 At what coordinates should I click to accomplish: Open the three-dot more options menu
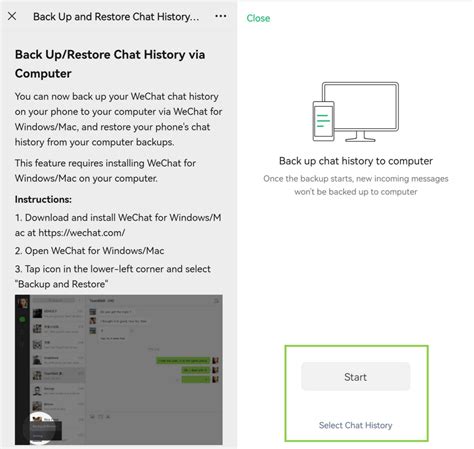tap(221, 16)
